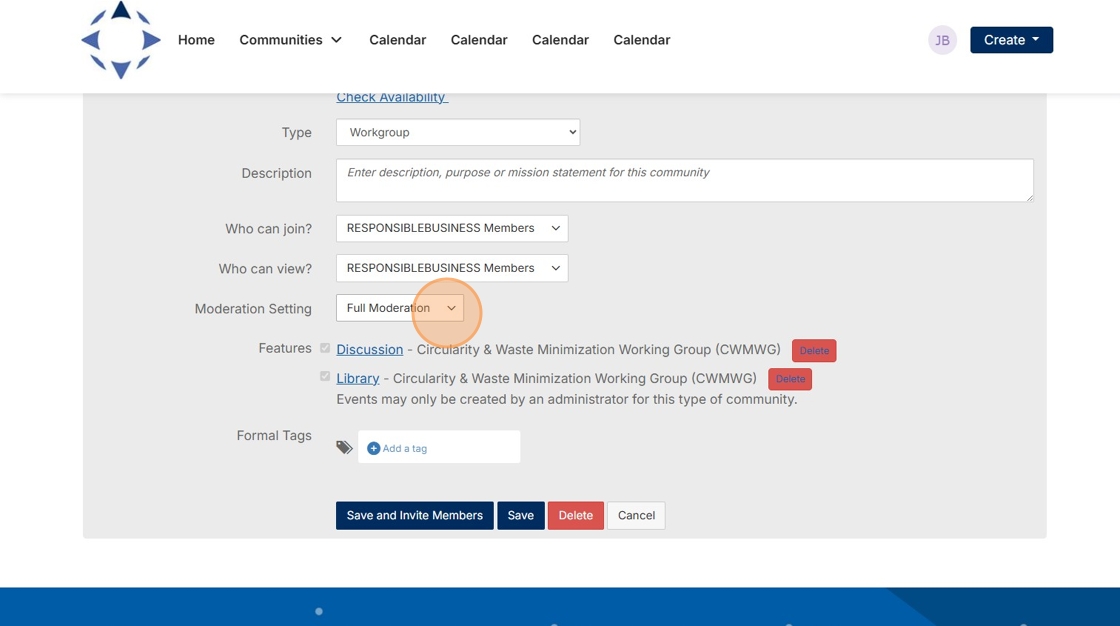Click into the Description text area
1120x626 pixels.
tap(685, 180)
